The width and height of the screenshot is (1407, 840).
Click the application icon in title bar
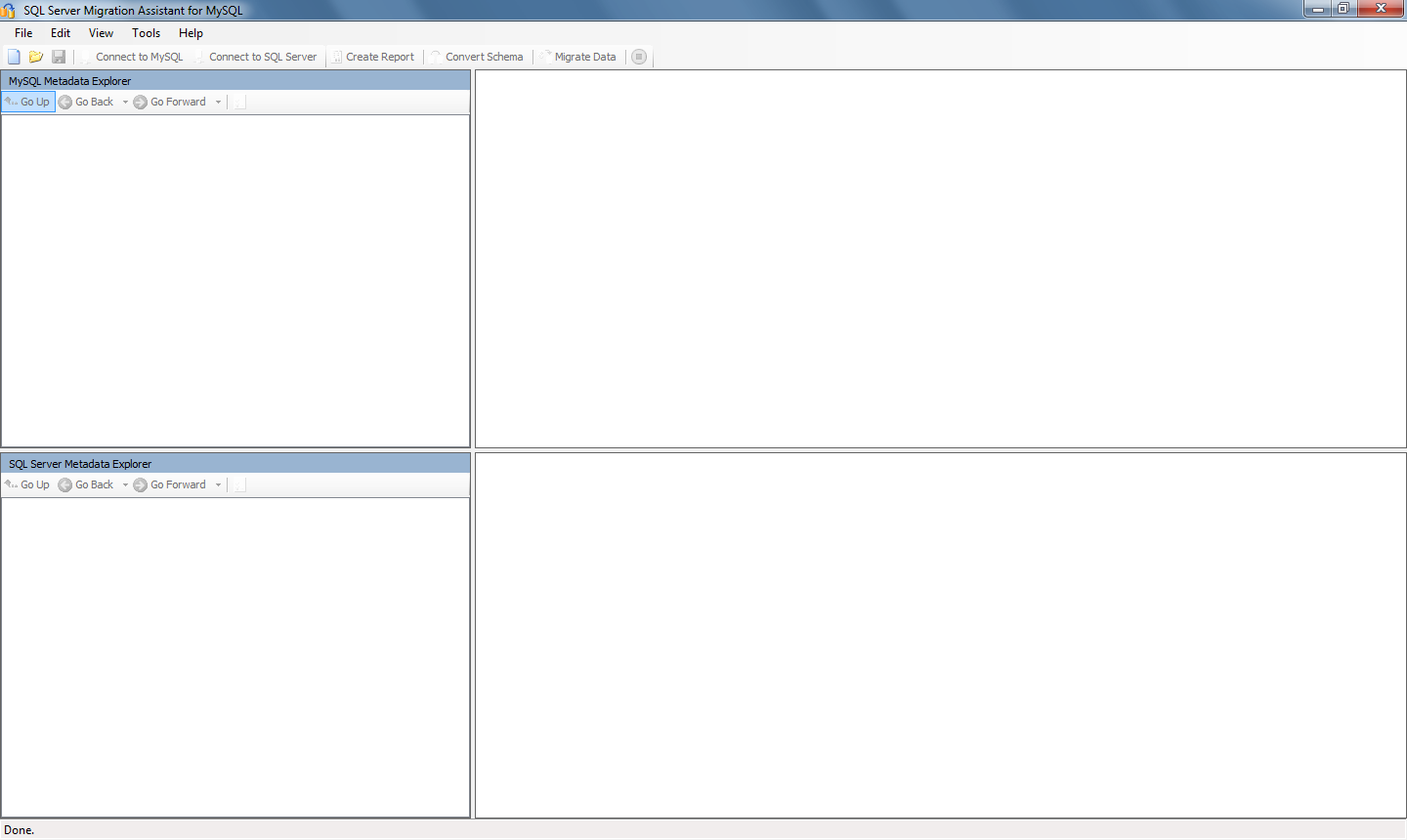pyautogui.click(x=9, y=10)
